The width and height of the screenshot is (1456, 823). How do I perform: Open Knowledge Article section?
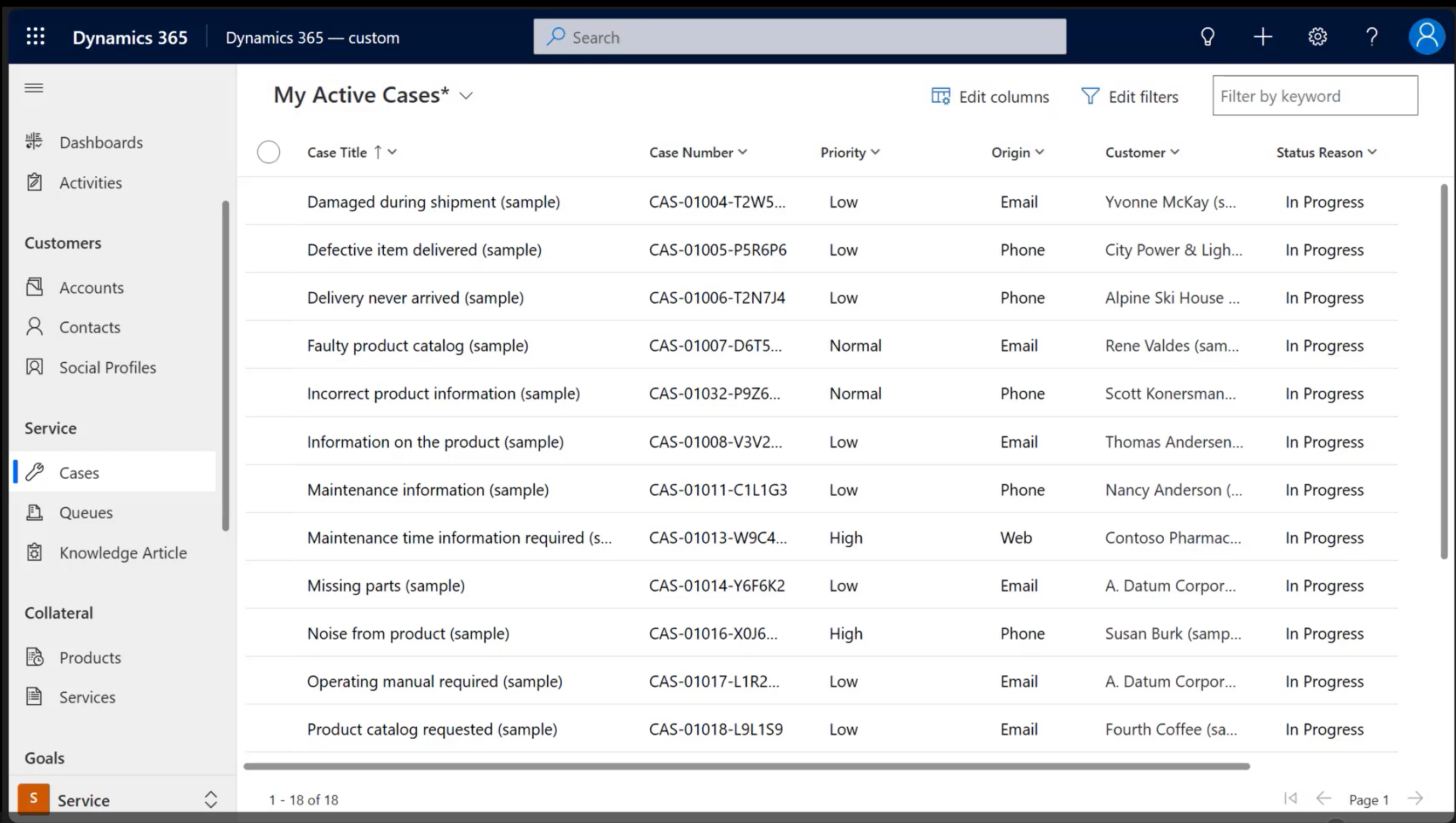(123, 551)
